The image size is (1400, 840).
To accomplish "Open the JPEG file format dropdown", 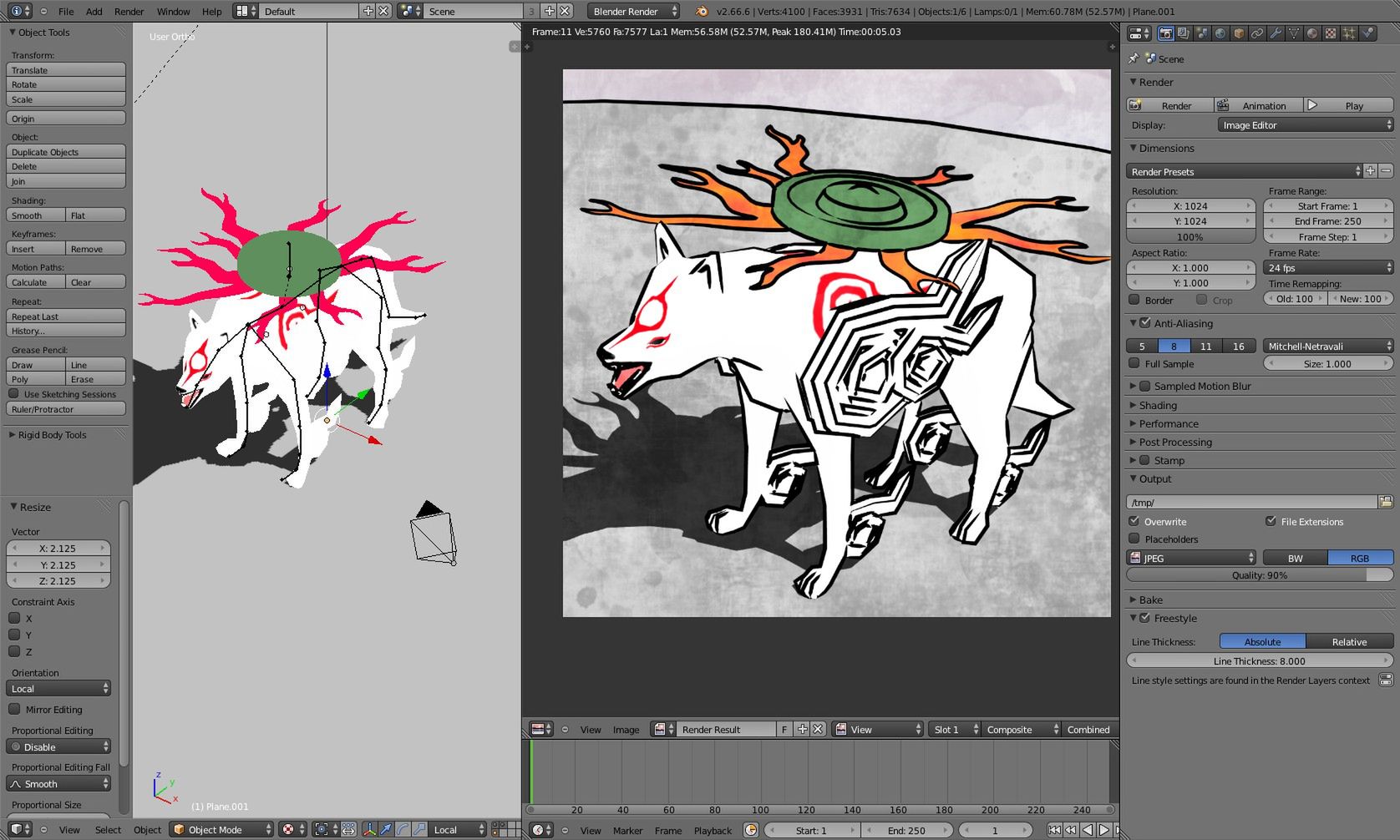I will 1191,558.
